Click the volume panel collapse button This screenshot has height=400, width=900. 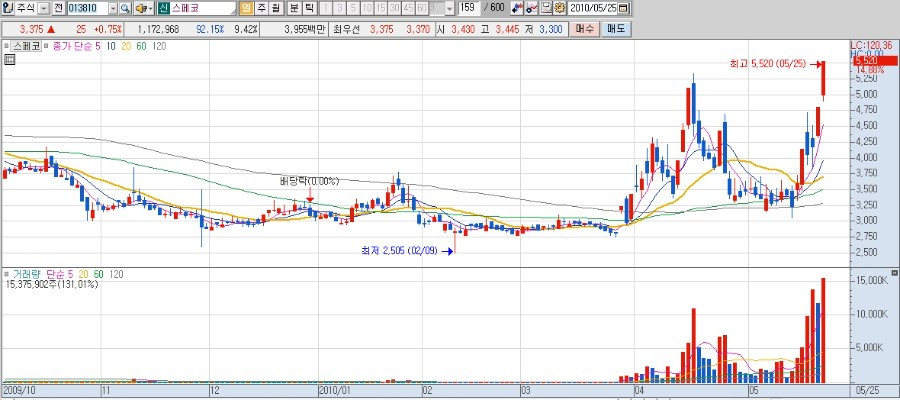click(894, 272)
